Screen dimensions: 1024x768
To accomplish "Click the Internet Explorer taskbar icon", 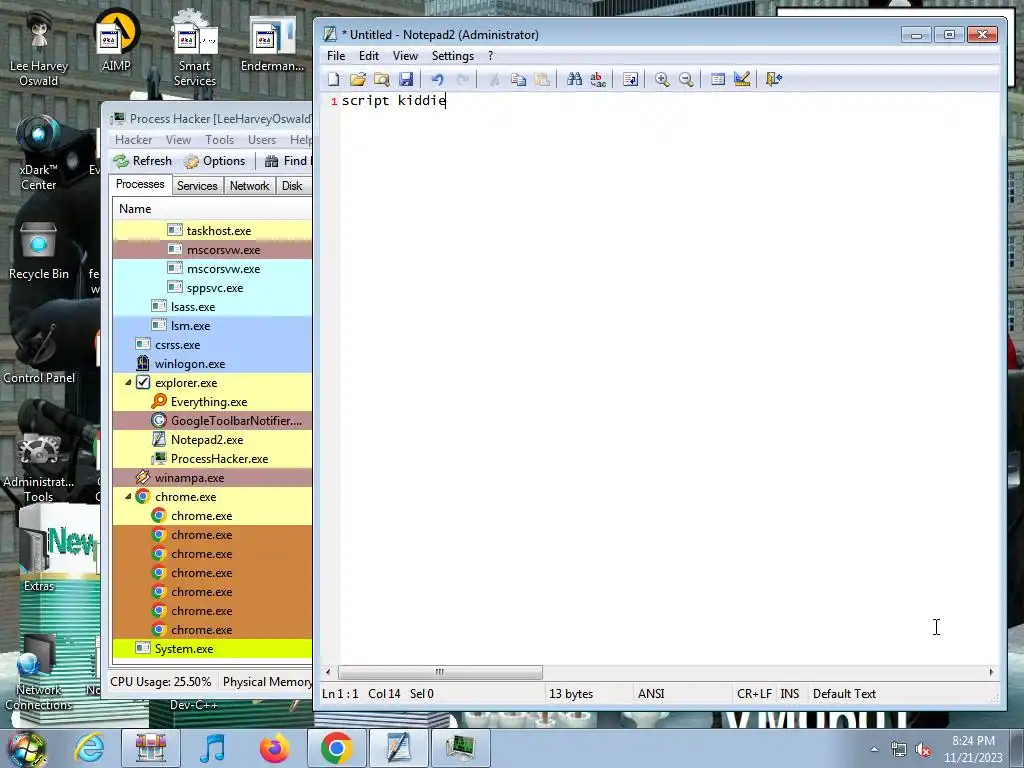I will coord(89,748).
